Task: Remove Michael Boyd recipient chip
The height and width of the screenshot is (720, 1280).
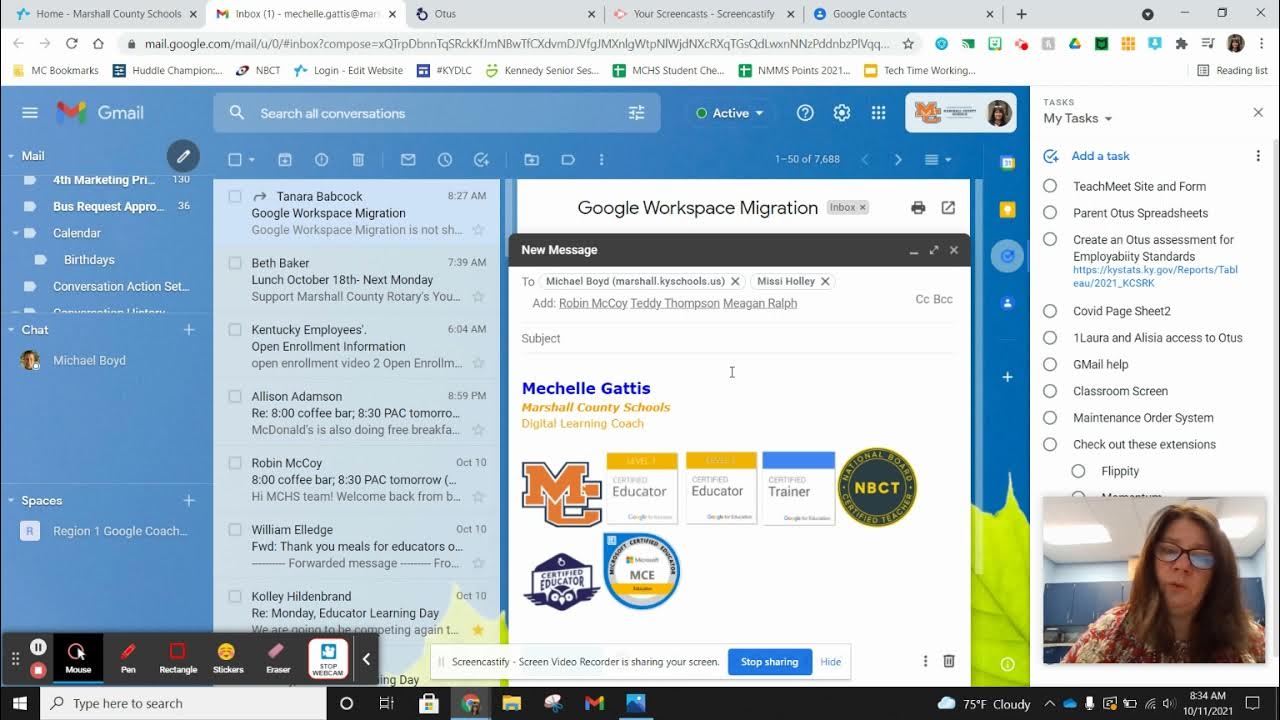Action: (x=735, y=281)
